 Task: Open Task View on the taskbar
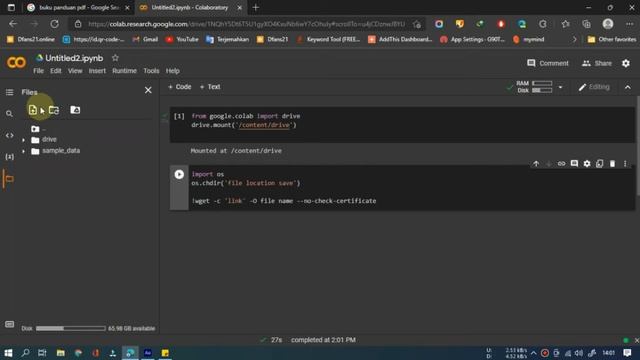[x=42, y=353]
